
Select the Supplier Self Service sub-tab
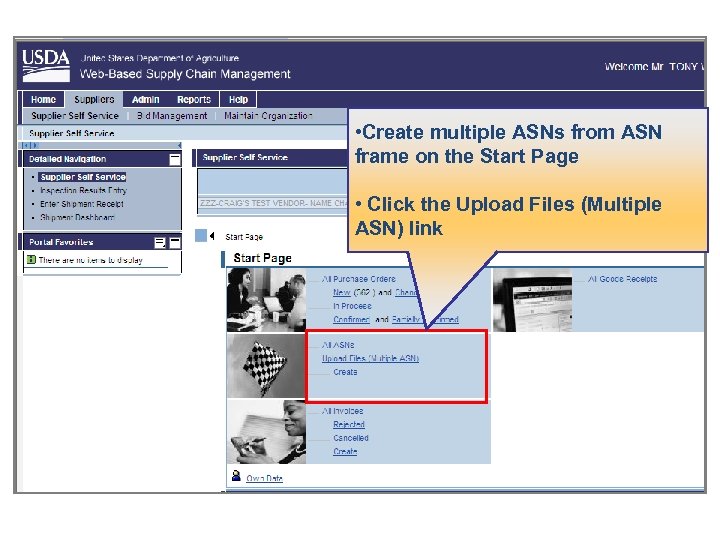75,116
